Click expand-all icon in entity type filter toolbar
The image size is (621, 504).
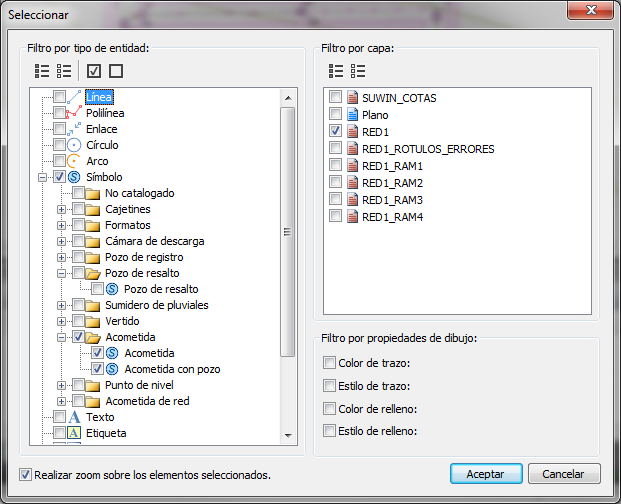click(x=42, y=71)
